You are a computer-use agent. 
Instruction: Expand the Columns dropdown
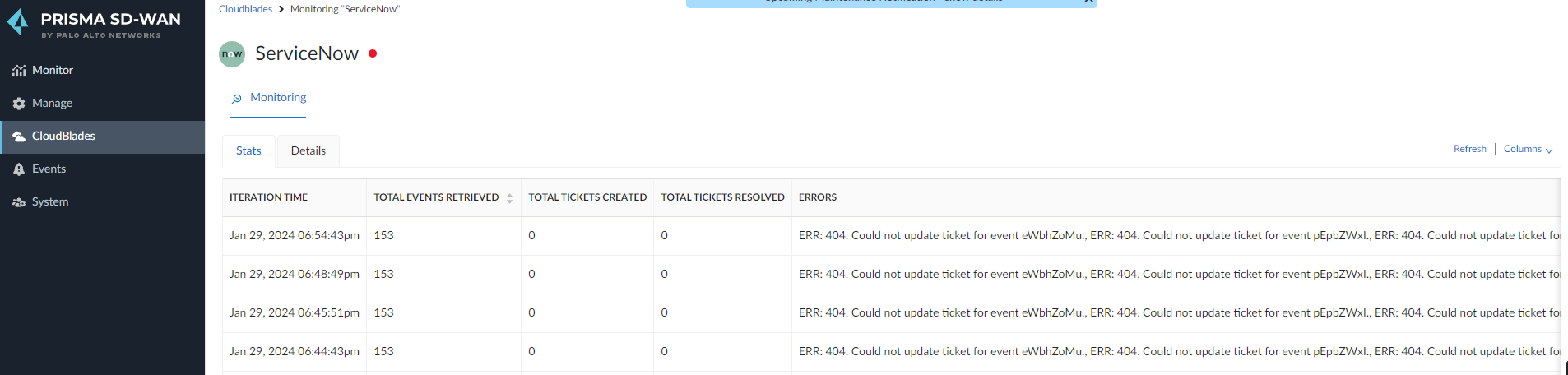click(x=1528, y=150)
